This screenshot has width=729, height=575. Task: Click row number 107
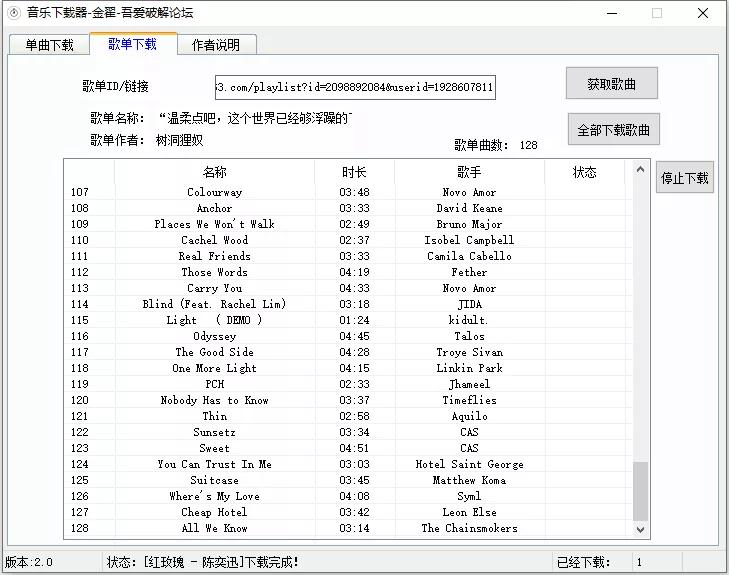[x=80, y=192]
